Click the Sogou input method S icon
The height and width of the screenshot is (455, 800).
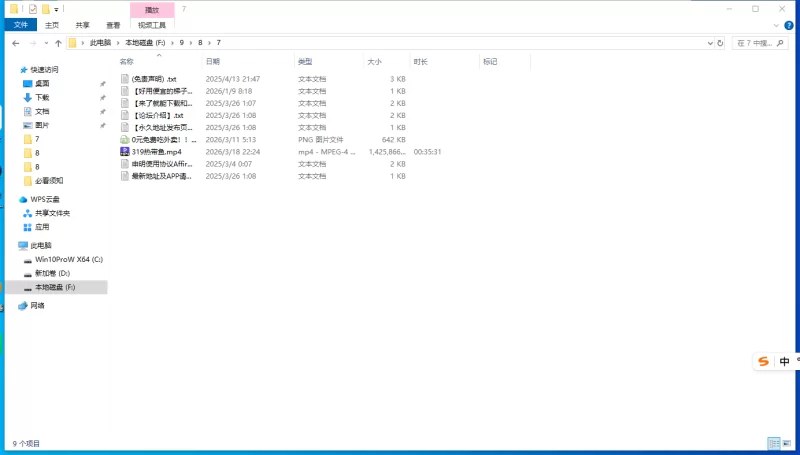[x=764, y=361]
